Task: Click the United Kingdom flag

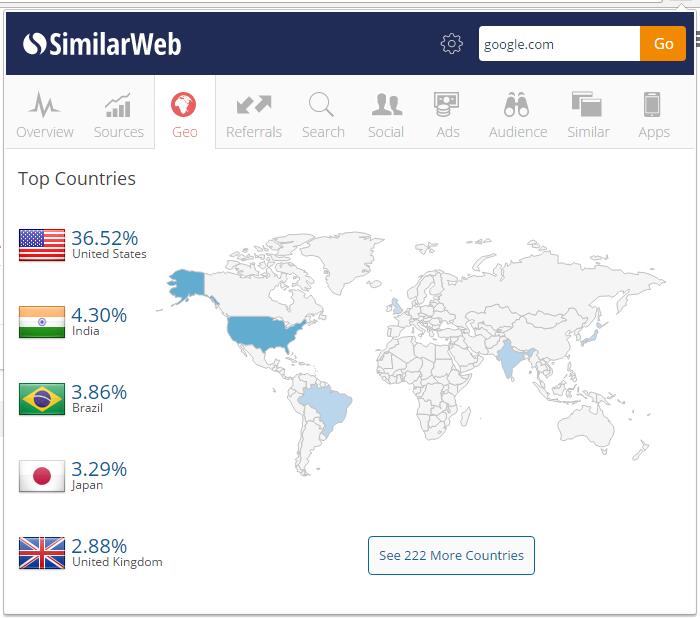Action: [x=42, y=553]
